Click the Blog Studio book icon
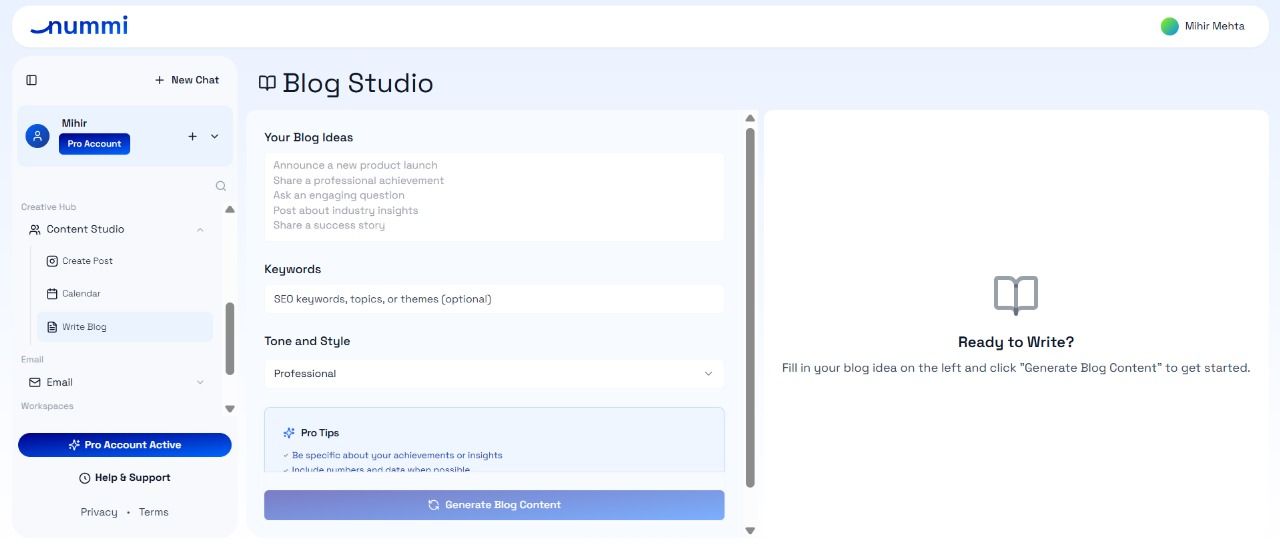The width and height of the screenshot is (1280, 544). (x=267, y=83)
